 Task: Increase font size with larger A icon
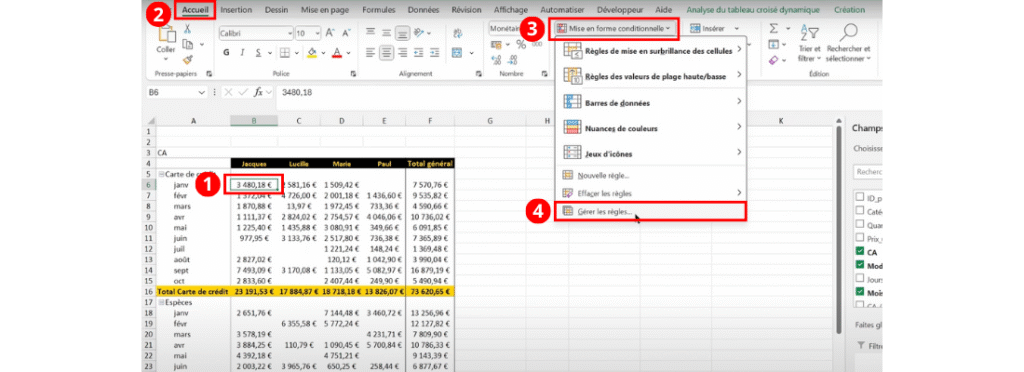(330, 32)
